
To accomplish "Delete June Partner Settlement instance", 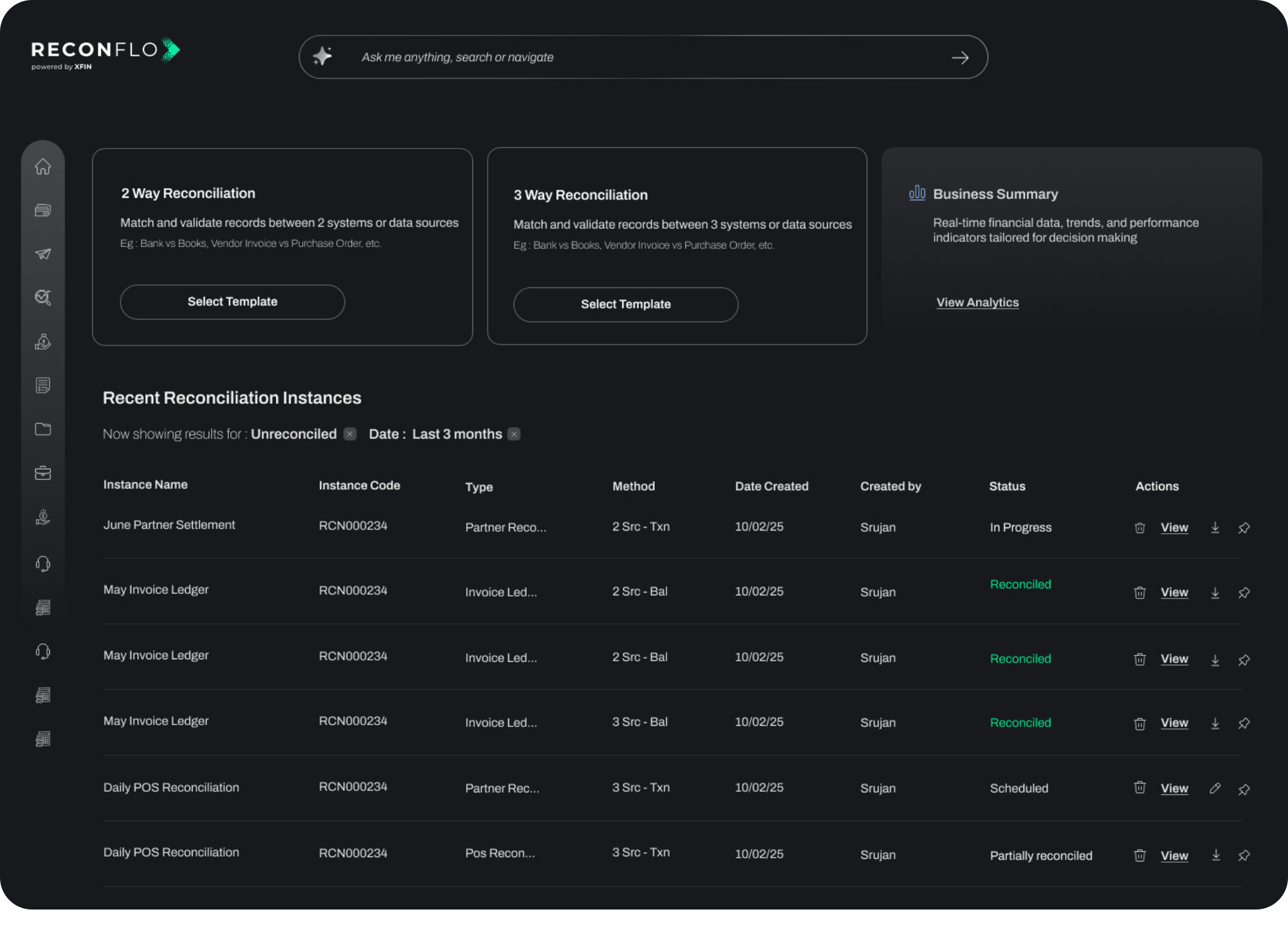I will click(1139, 528).
